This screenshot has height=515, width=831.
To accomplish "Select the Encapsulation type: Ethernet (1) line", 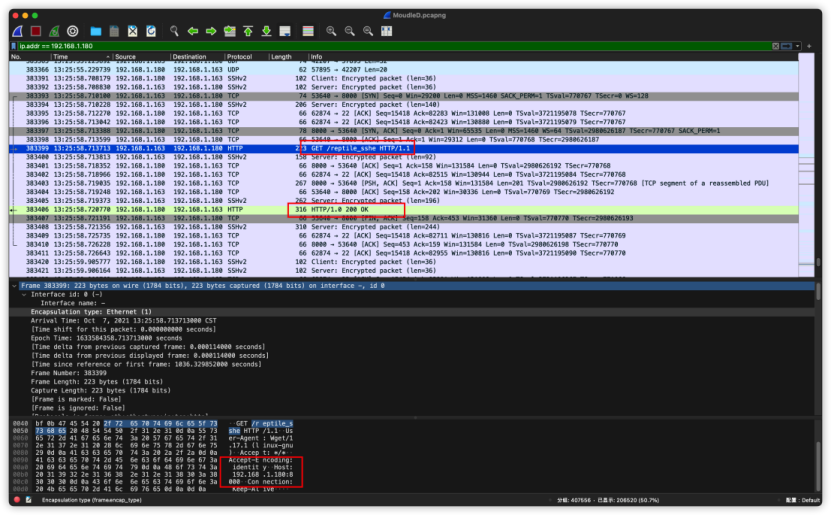I will click(412, 312).
